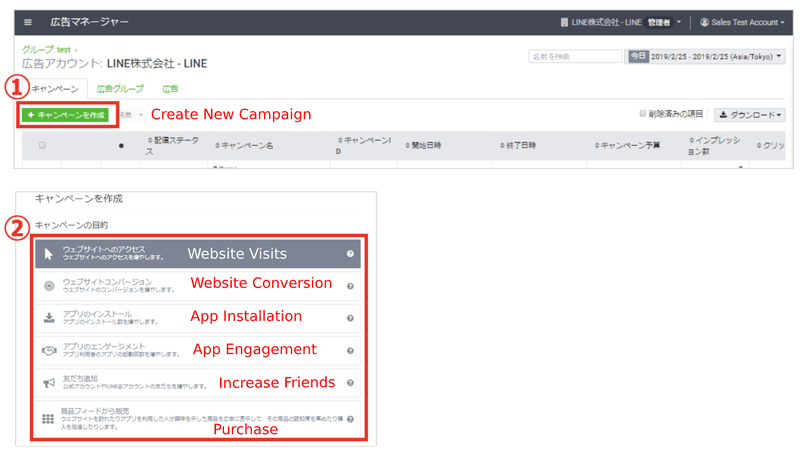Click the download icon in ダウンロード button

point(723,115)
